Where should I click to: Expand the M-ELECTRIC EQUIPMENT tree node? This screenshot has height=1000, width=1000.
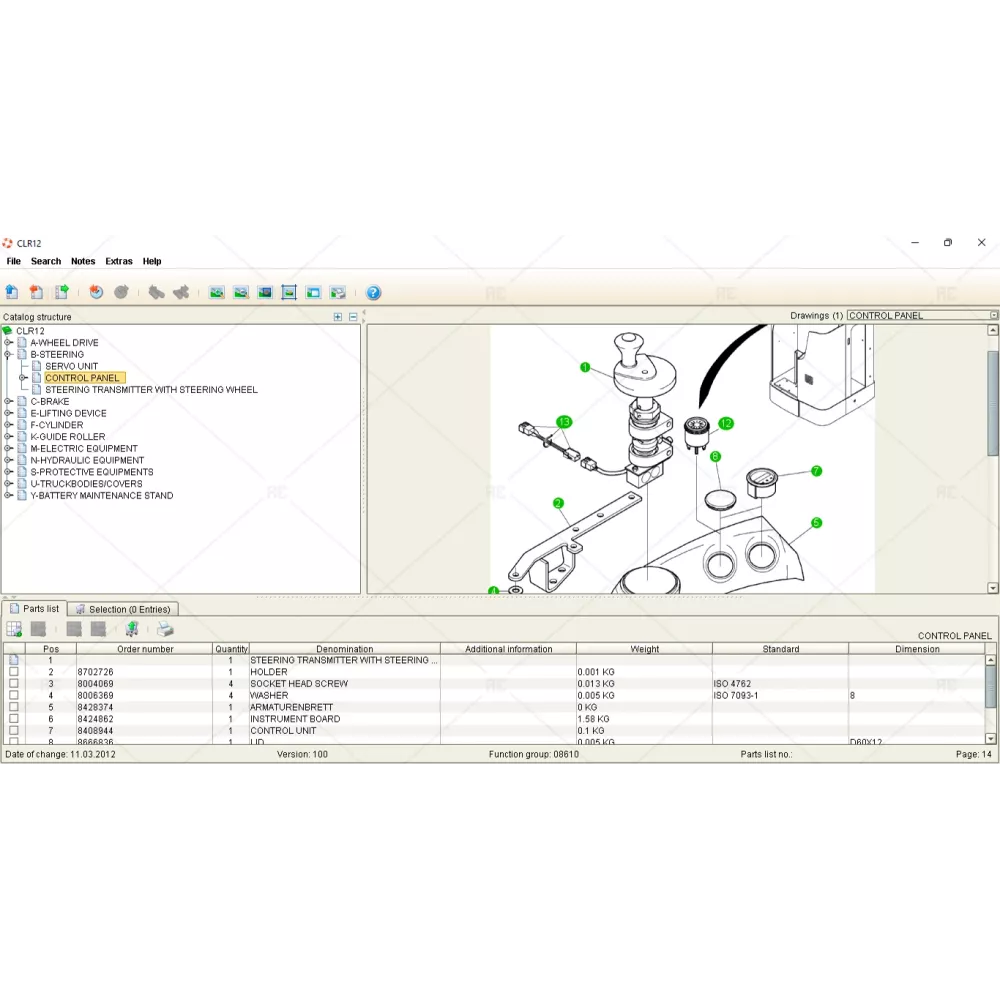coord(8,449)
